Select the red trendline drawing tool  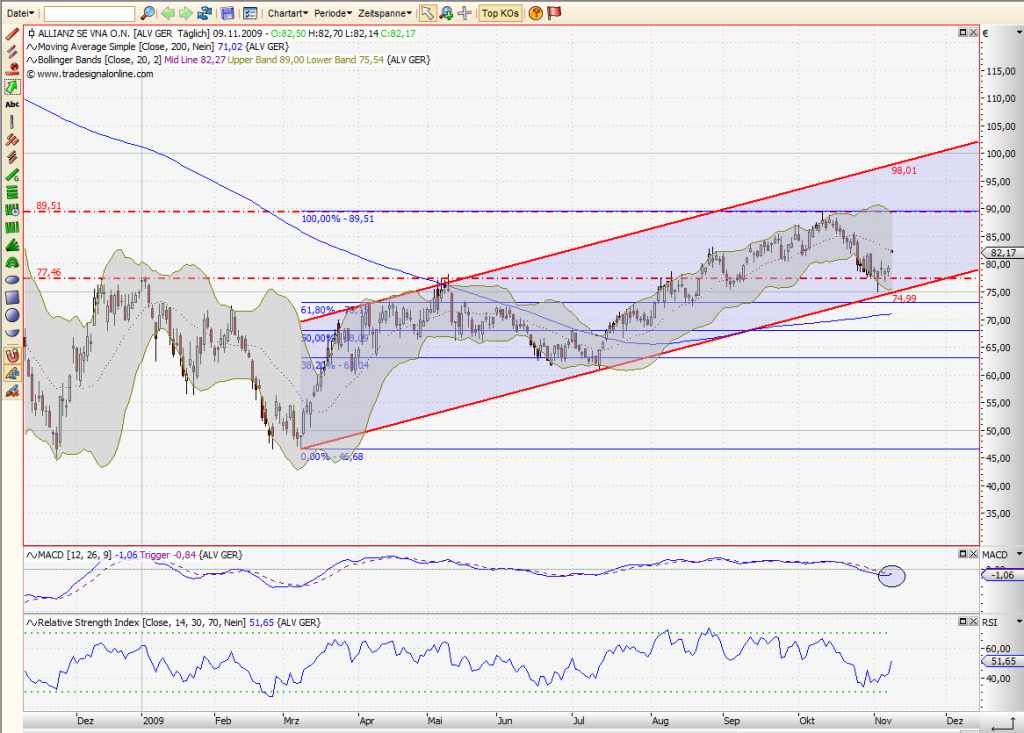pos(12,34)
